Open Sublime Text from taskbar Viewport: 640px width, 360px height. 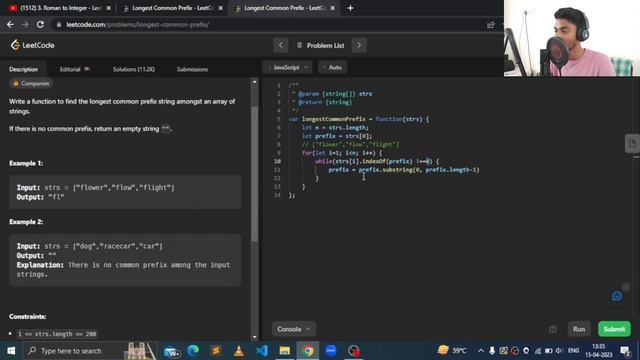click(216, 351)
